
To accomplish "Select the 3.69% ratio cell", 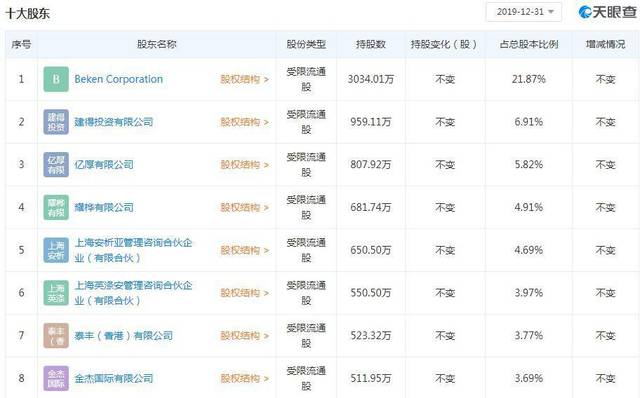I will [529, 378].
